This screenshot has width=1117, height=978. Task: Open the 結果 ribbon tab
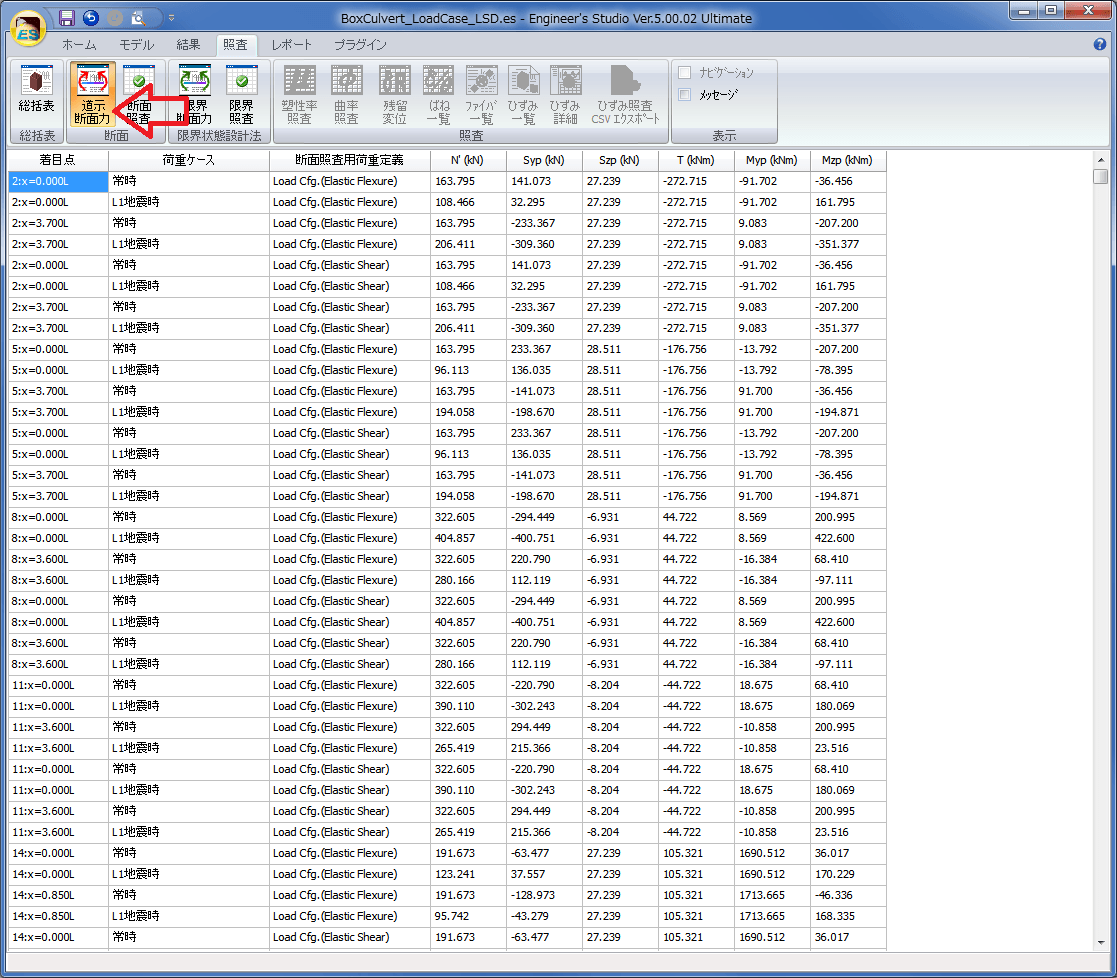click(188, 45)
